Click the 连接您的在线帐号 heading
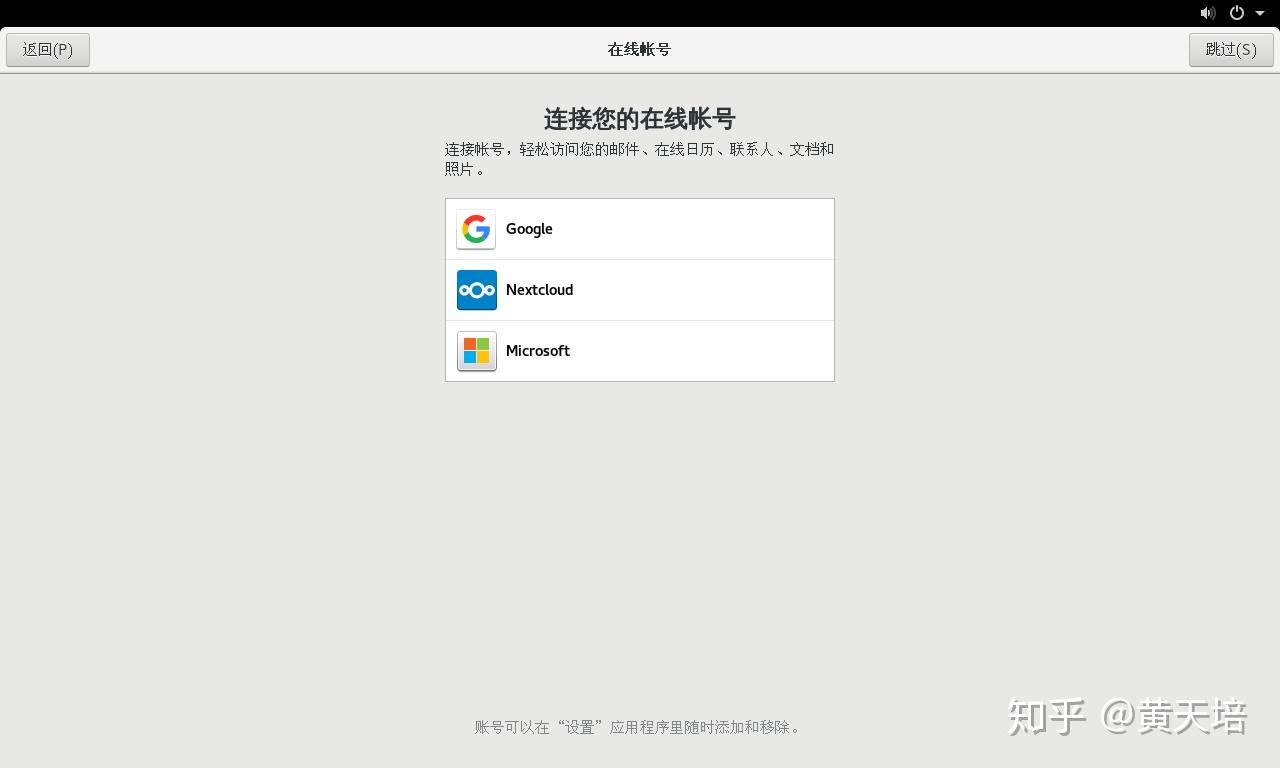1280x768 pixels. [x=638, y=118]
